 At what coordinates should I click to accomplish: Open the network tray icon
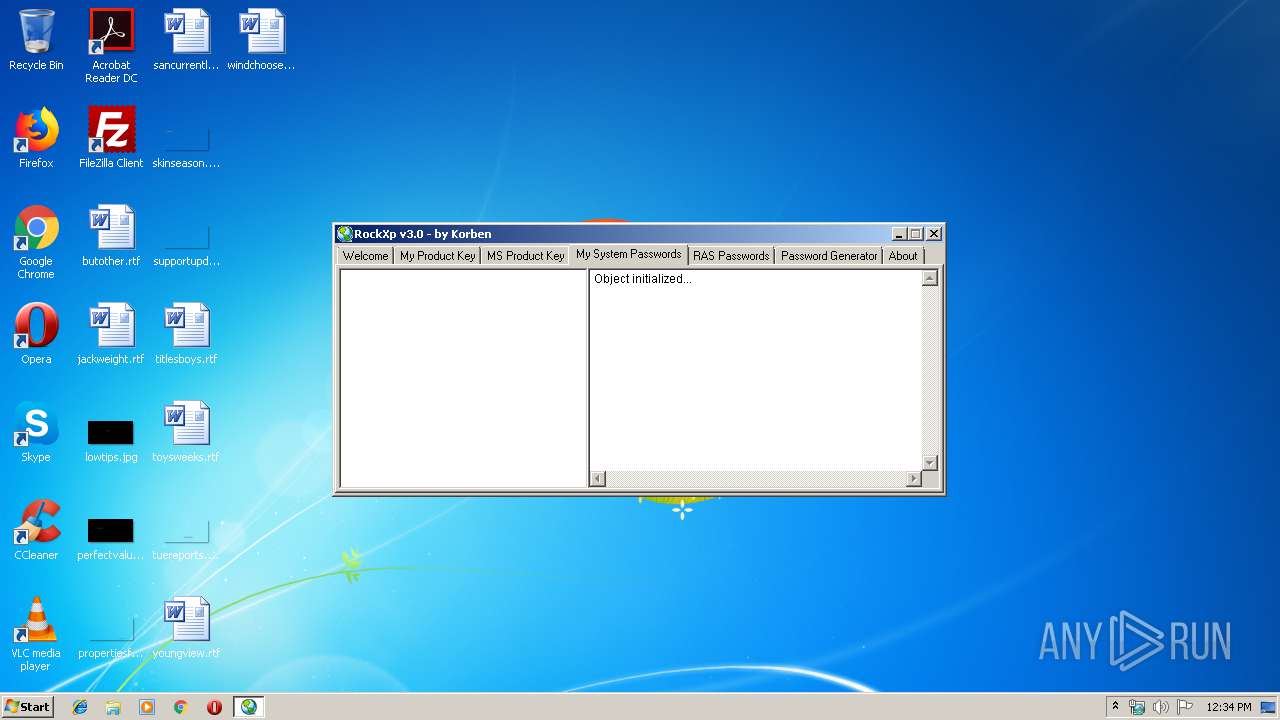click(1137, 707)
